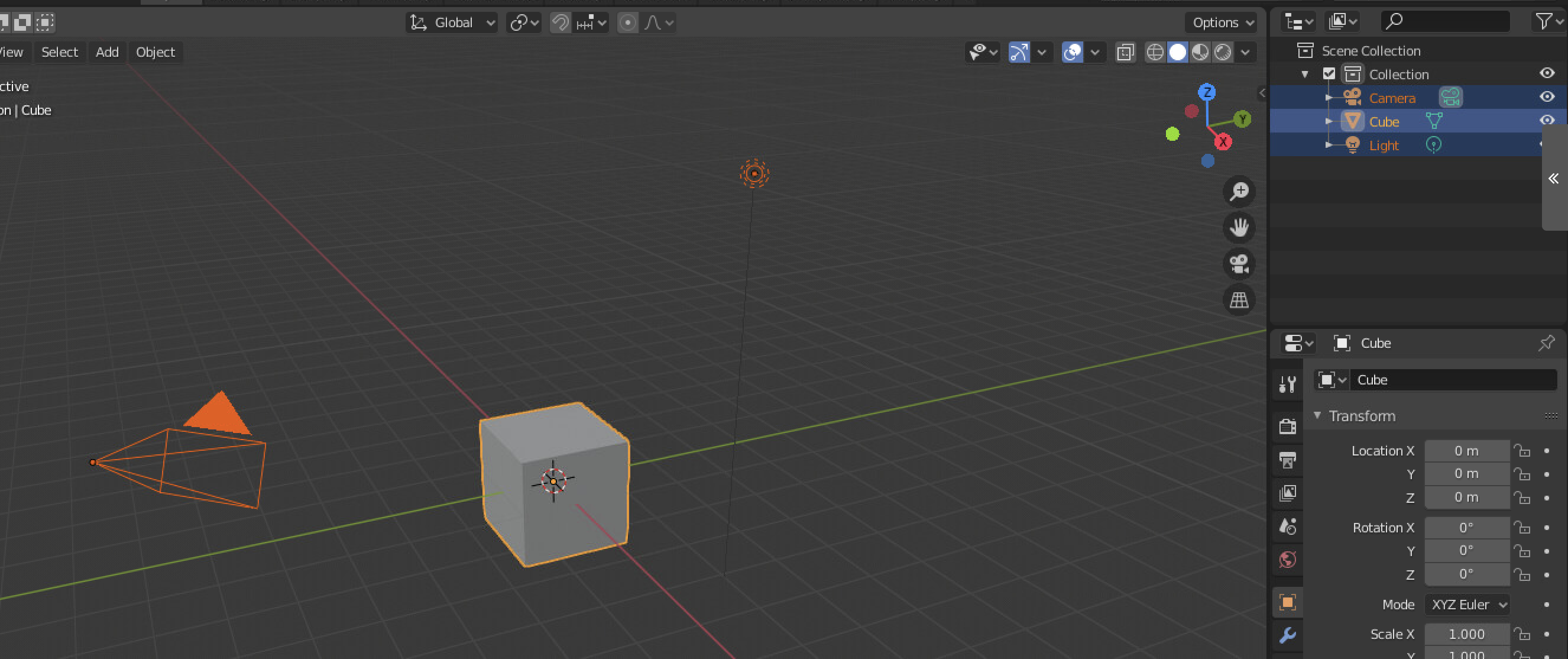
Task: Click Rotation X value field
Action: coord(1467,528)
